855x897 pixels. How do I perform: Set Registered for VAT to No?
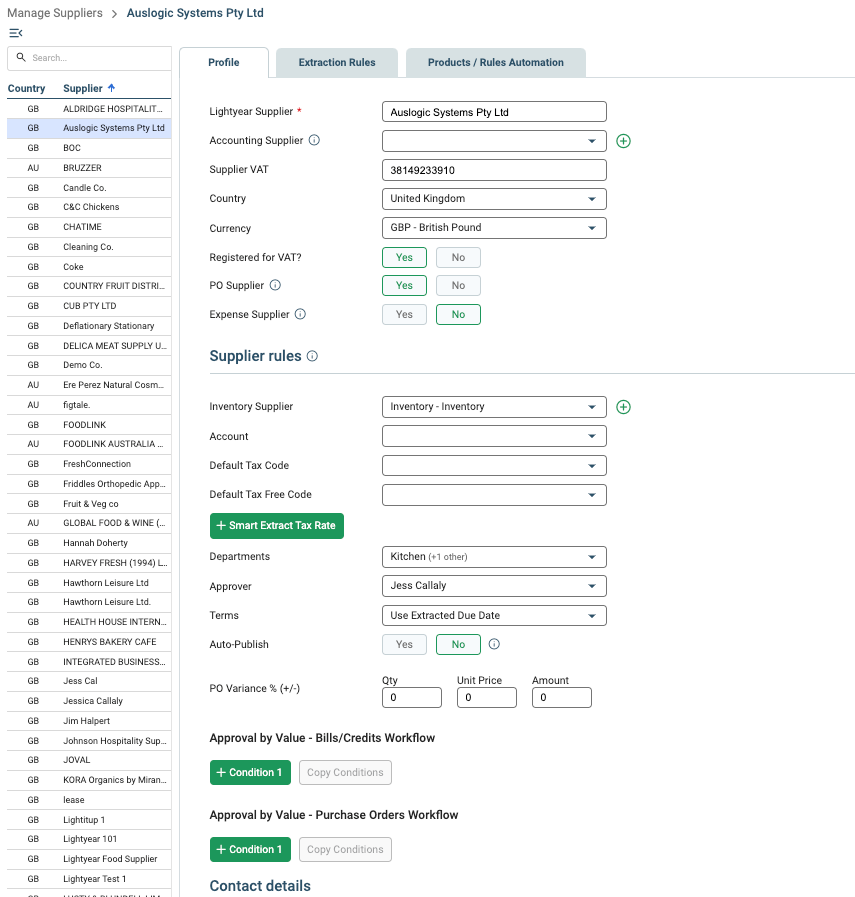click(x=458, y=257)
